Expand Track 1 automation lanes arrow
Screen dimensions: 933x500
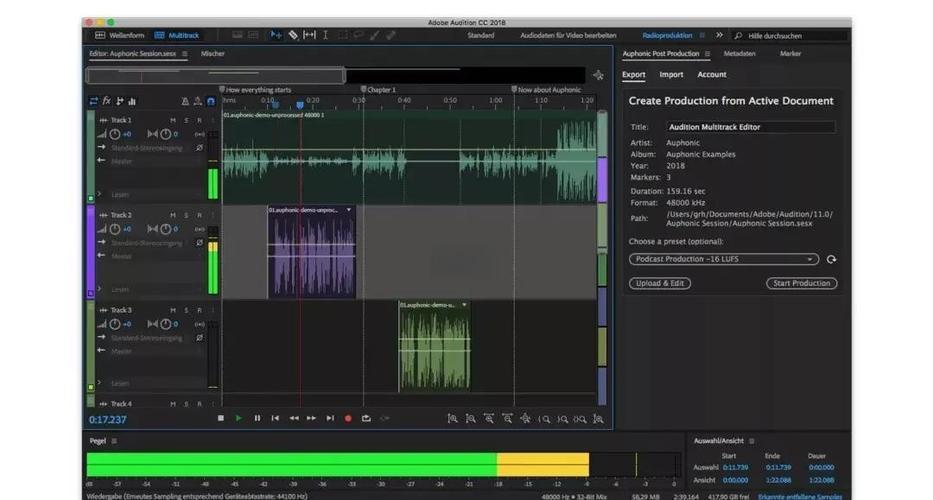(x=99, y=194)
